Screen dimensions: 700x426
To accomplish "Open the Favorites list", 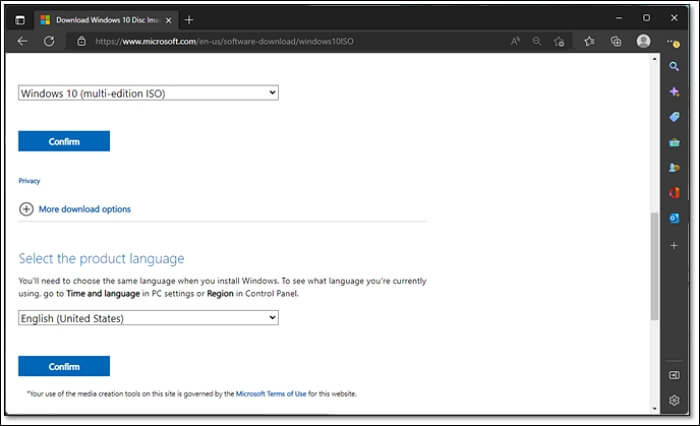I will (589, 42).
